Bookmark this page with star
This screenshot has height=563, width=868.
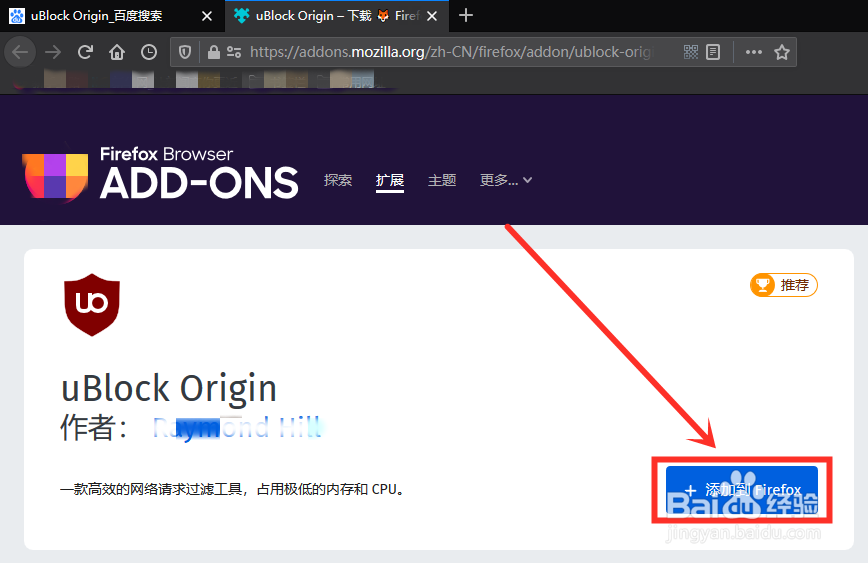[782, 52]
